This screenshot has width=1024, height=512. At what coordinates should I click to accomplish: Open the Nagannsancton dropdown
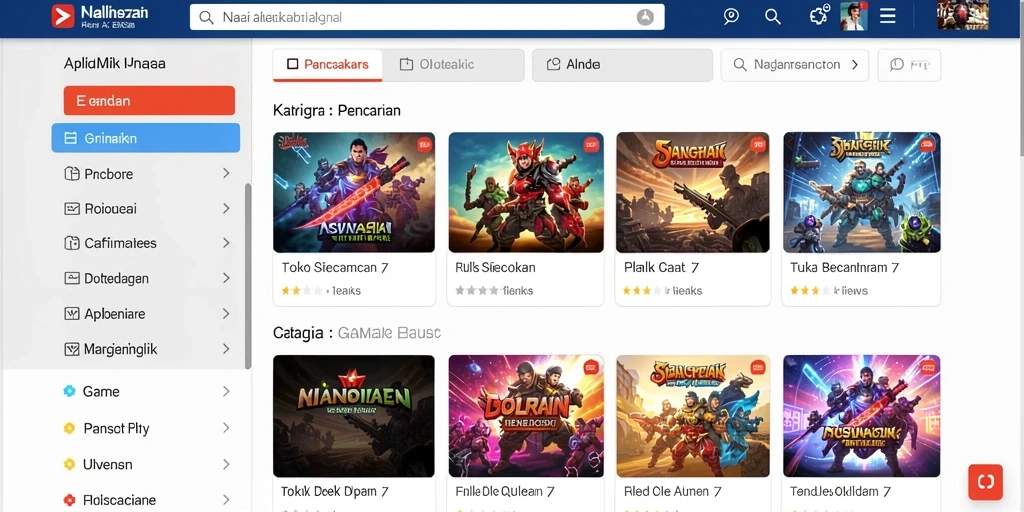pyautogui.click(x=795, y=65)
